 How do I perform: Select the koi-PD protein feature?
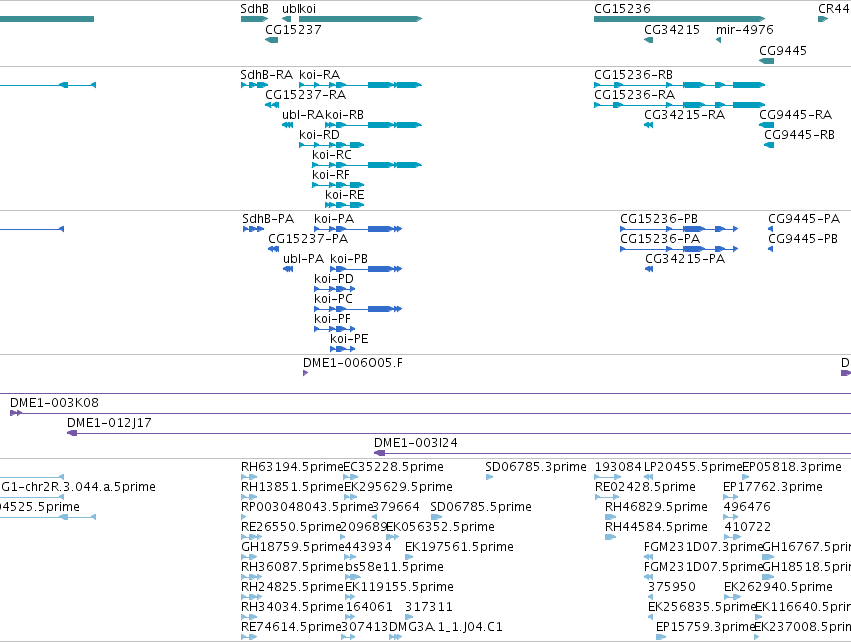(334, 289)
